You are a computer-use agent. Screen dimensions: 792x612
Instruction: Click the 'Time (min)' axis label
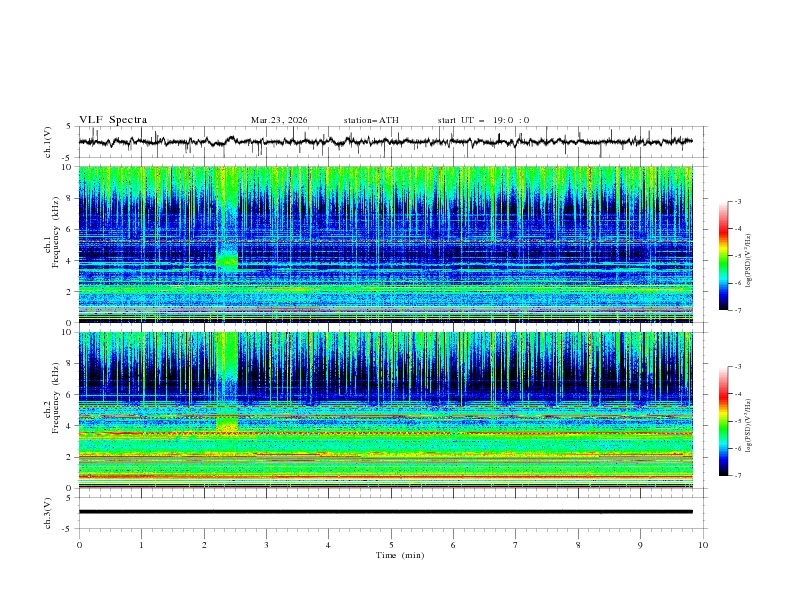[400, 555]
